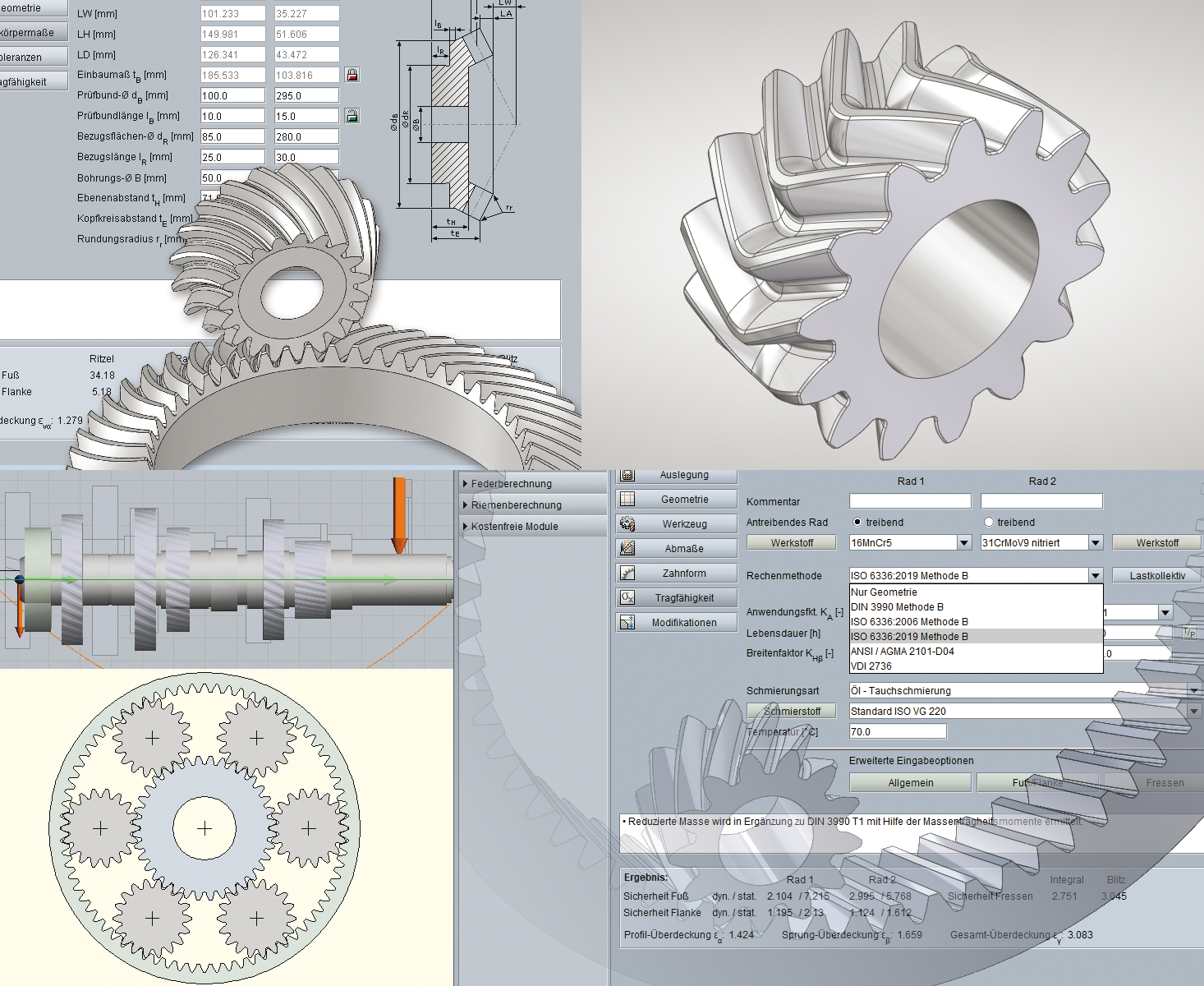
Task: Open the Werkzeug module
Action: click(x=677, y=524)
